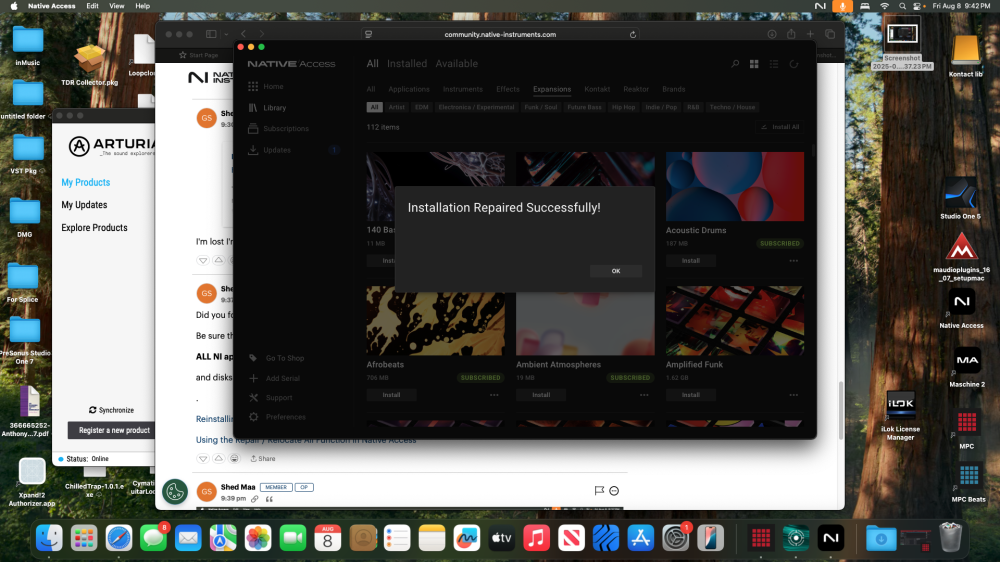
Task: Filter expansions by R&B
Action: pos(693,107)
